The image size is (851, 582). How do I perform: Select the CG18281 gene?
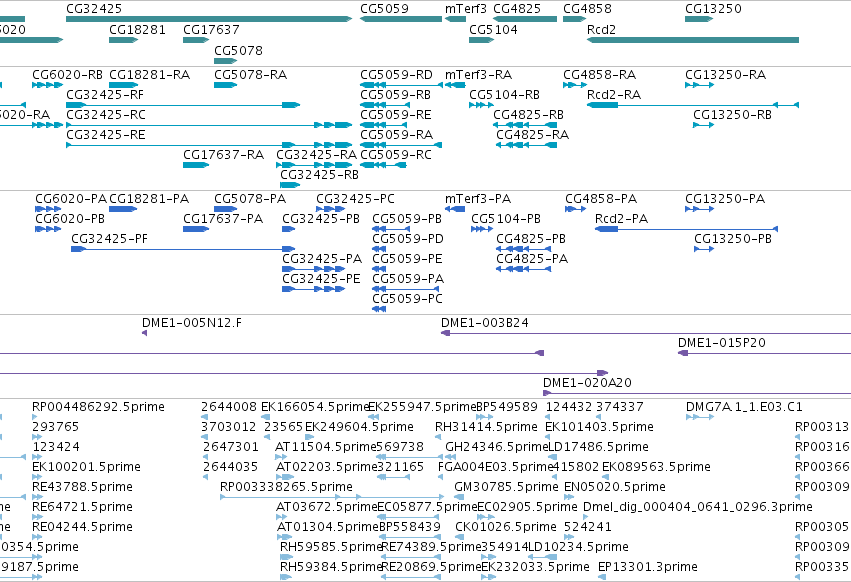[x=123, y=40]
